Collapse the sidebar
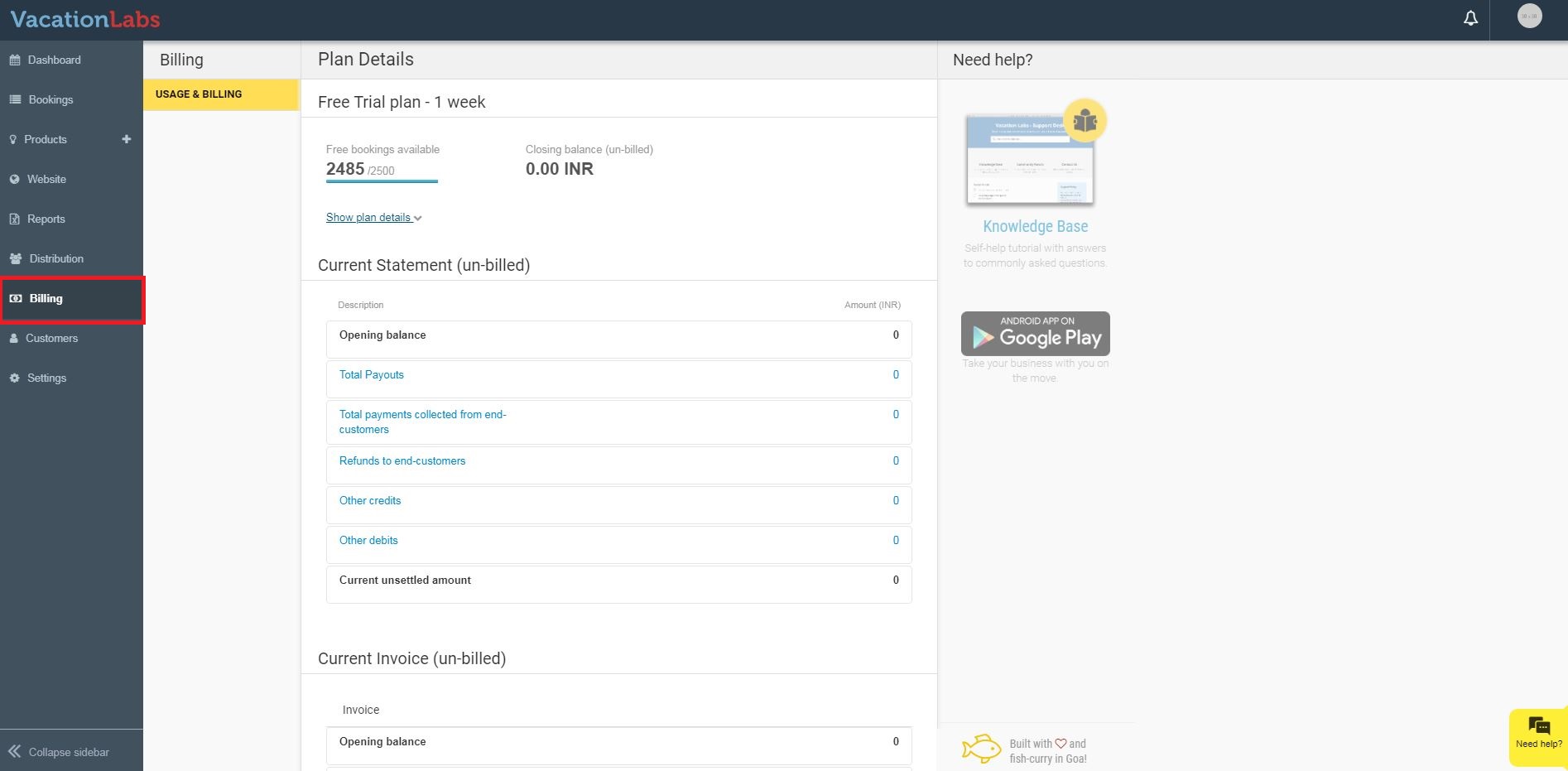 59,752
